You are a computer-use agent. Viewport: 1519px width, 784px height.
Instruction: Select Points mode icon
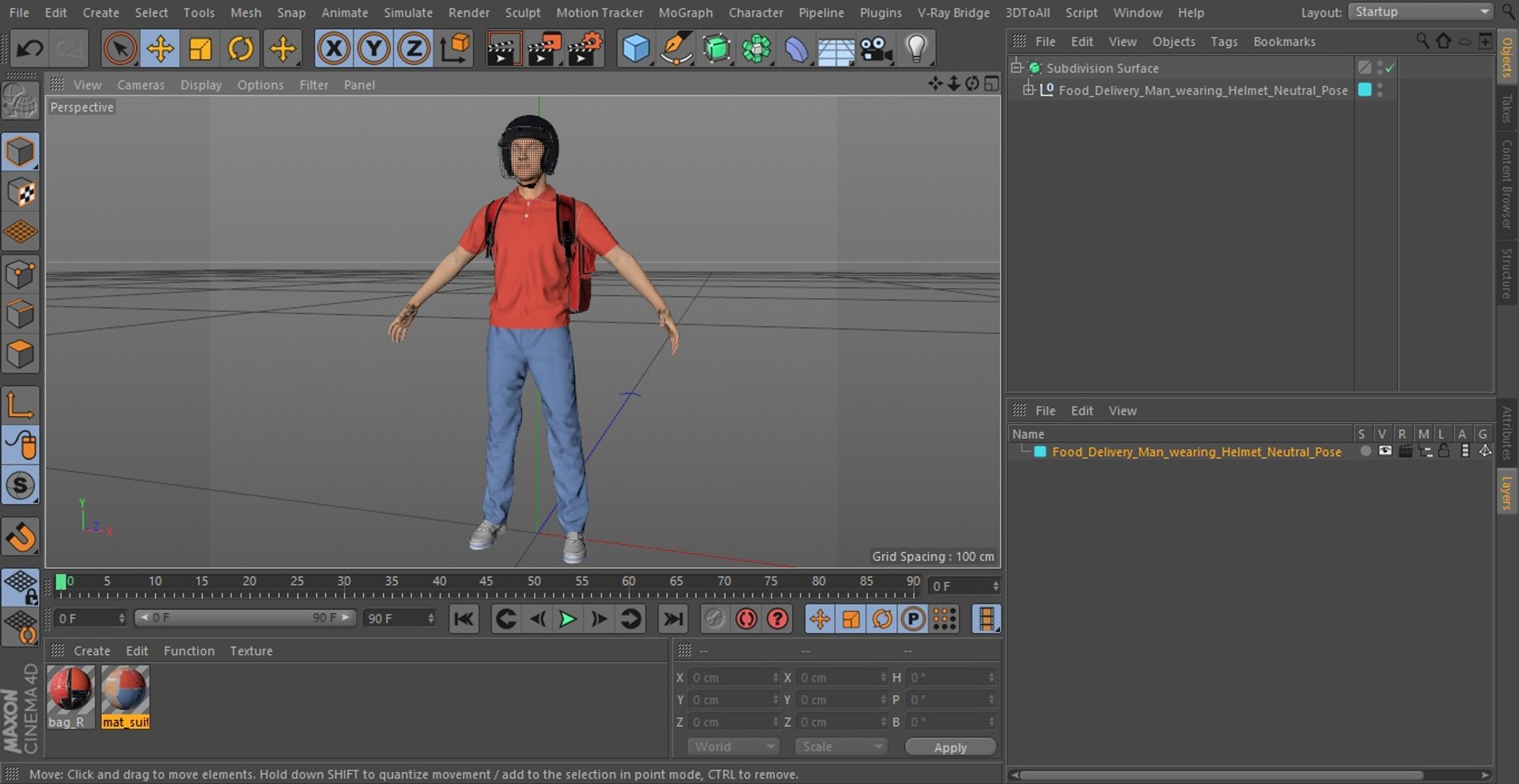[21, 275]
